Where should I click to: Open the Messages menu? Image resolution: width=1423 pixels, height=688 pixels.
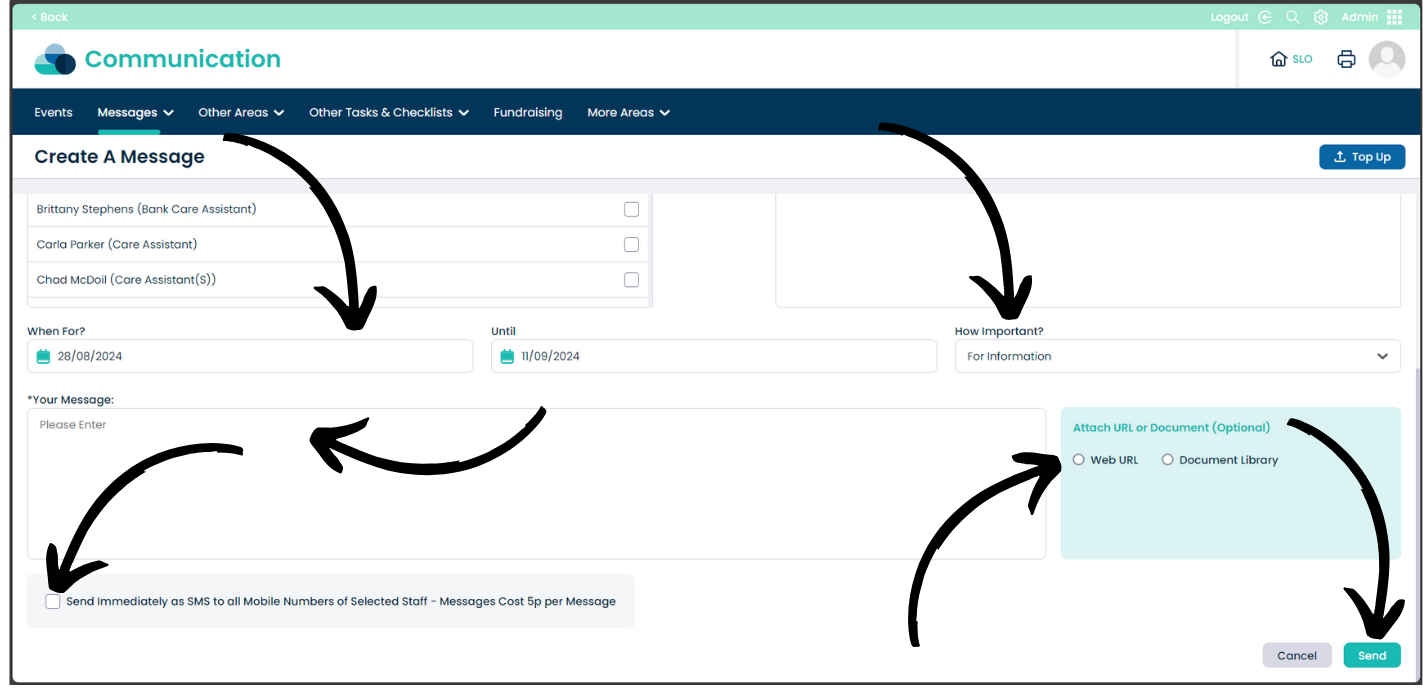[135, 112]
